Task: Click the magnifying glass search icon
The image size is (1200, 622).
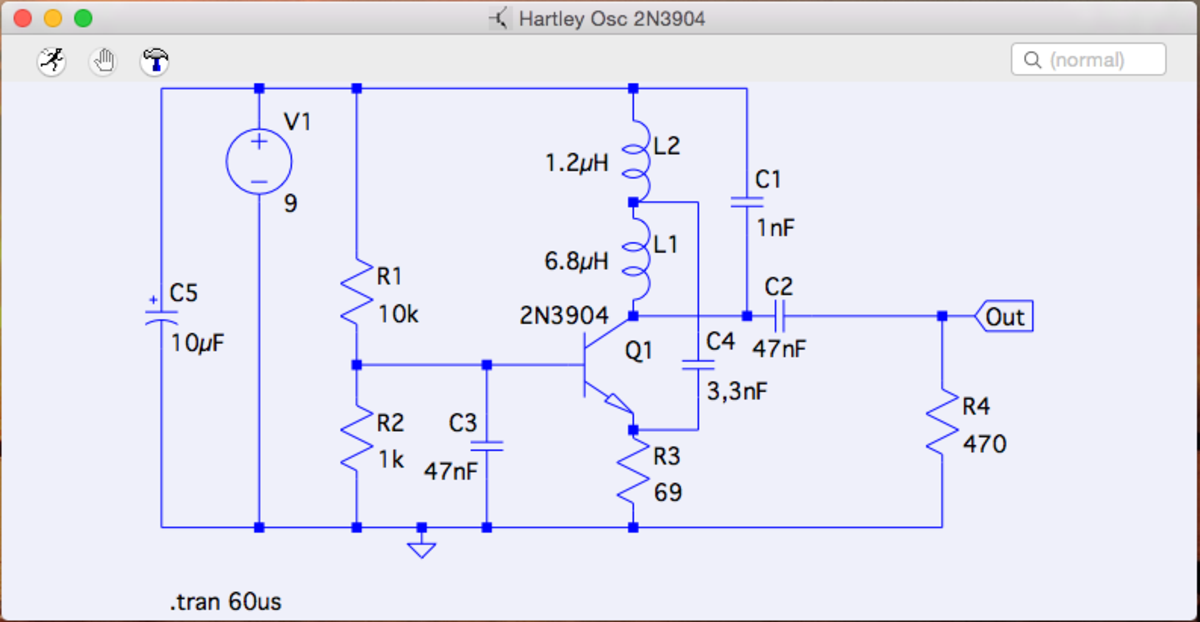Action: point(1031,60)
